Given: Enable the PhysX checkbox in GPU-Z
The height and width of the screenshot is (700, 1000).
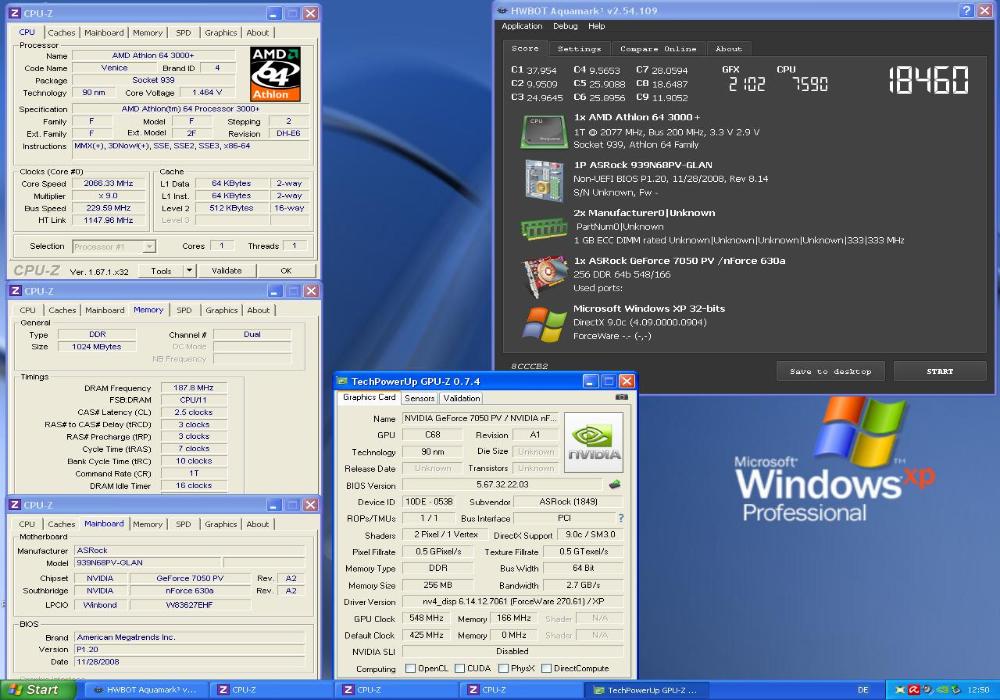Looking at the screenshot, I should pos(503,668).
